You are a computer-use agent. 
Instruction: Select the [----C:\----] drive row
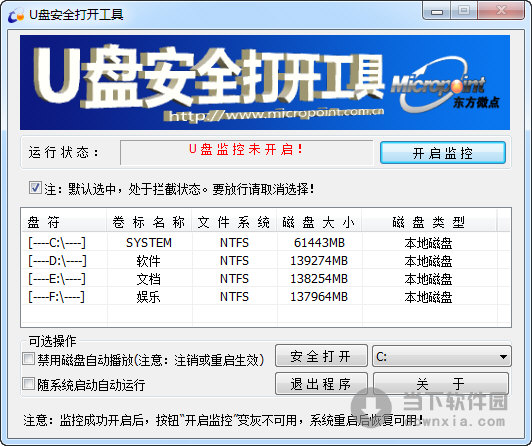point(266,243)
